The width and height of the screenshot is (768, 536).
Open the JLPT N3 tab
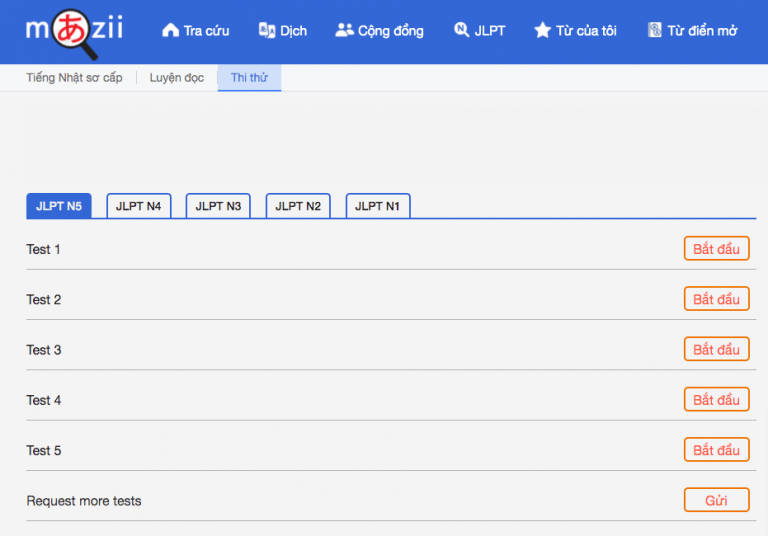coord(218,206)
